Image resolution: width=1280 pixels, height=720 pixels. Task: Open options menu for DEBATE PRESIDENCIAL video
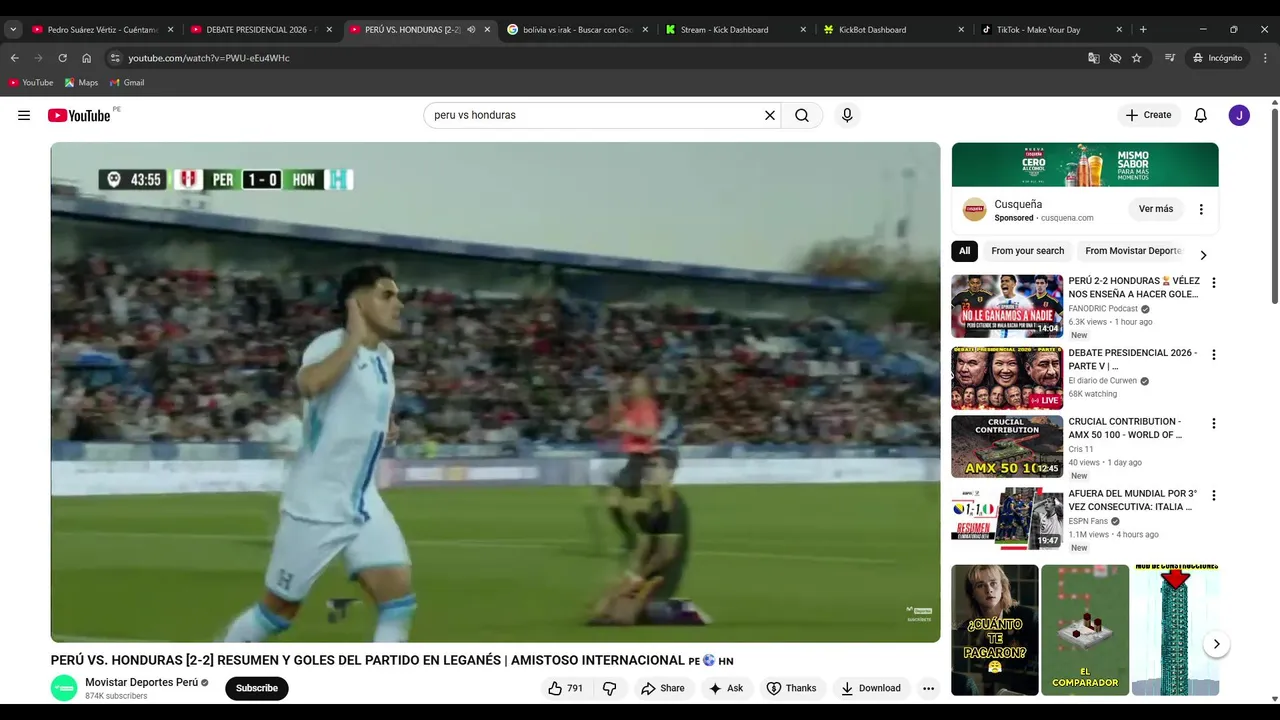click(x=1214, y=355)
